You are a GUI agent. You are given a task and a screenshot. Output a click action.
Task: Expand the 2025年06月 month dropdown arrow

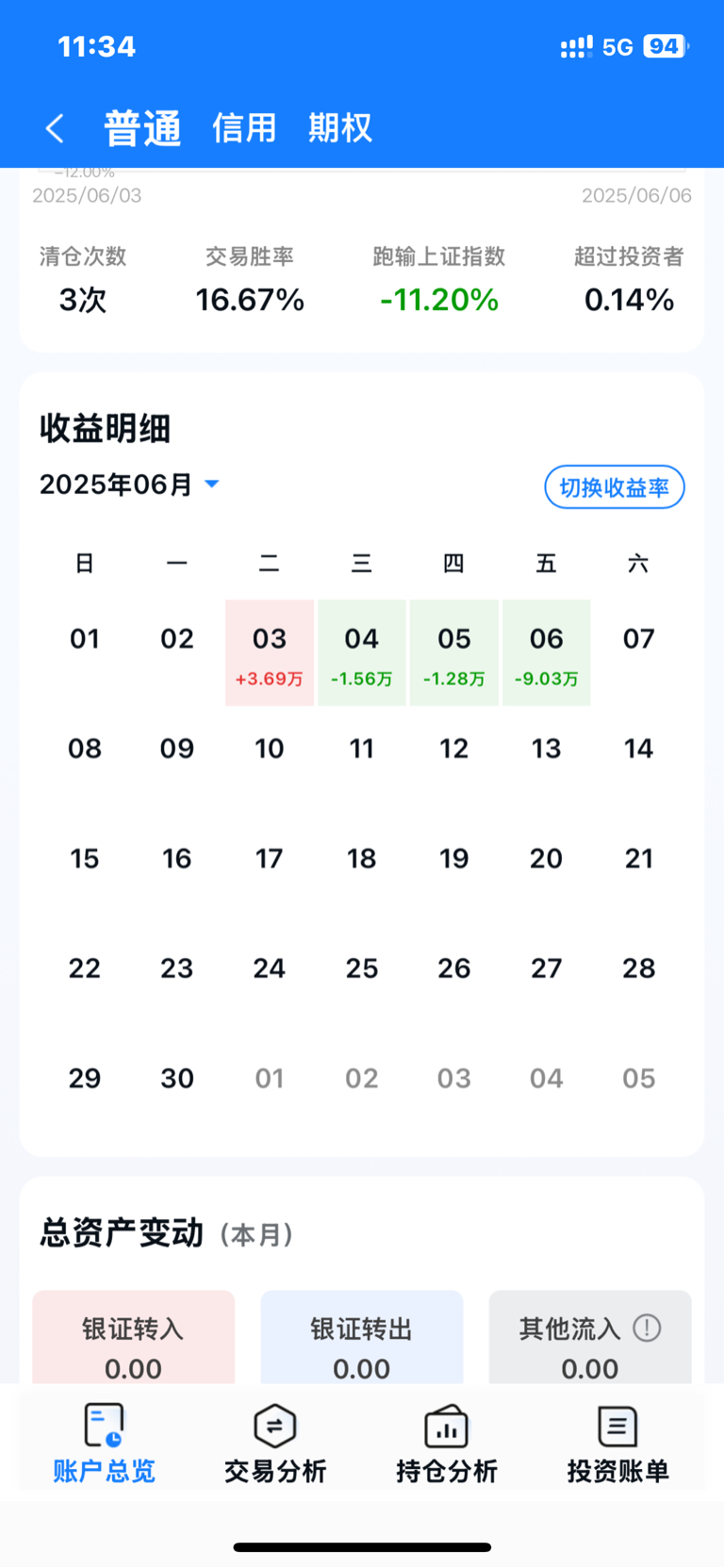(212, 484)
